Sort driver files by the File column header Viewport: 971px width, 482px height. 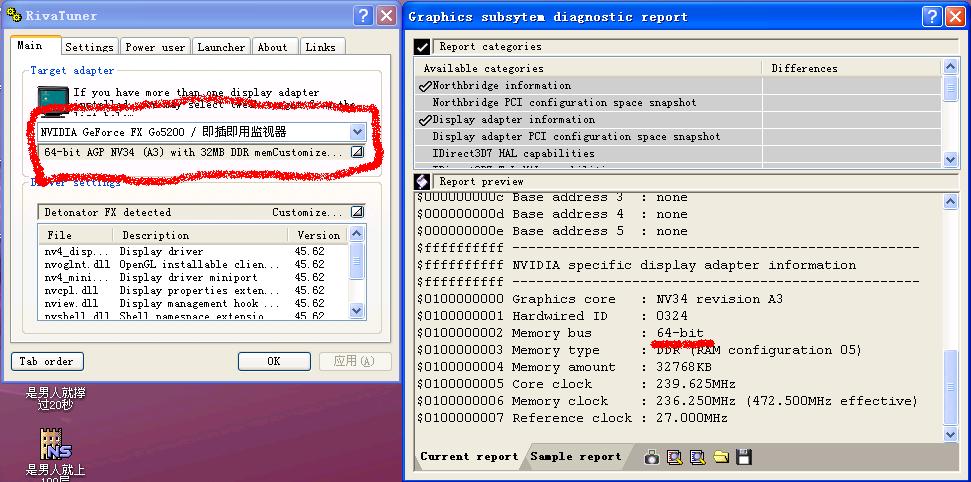coord(76,235)
